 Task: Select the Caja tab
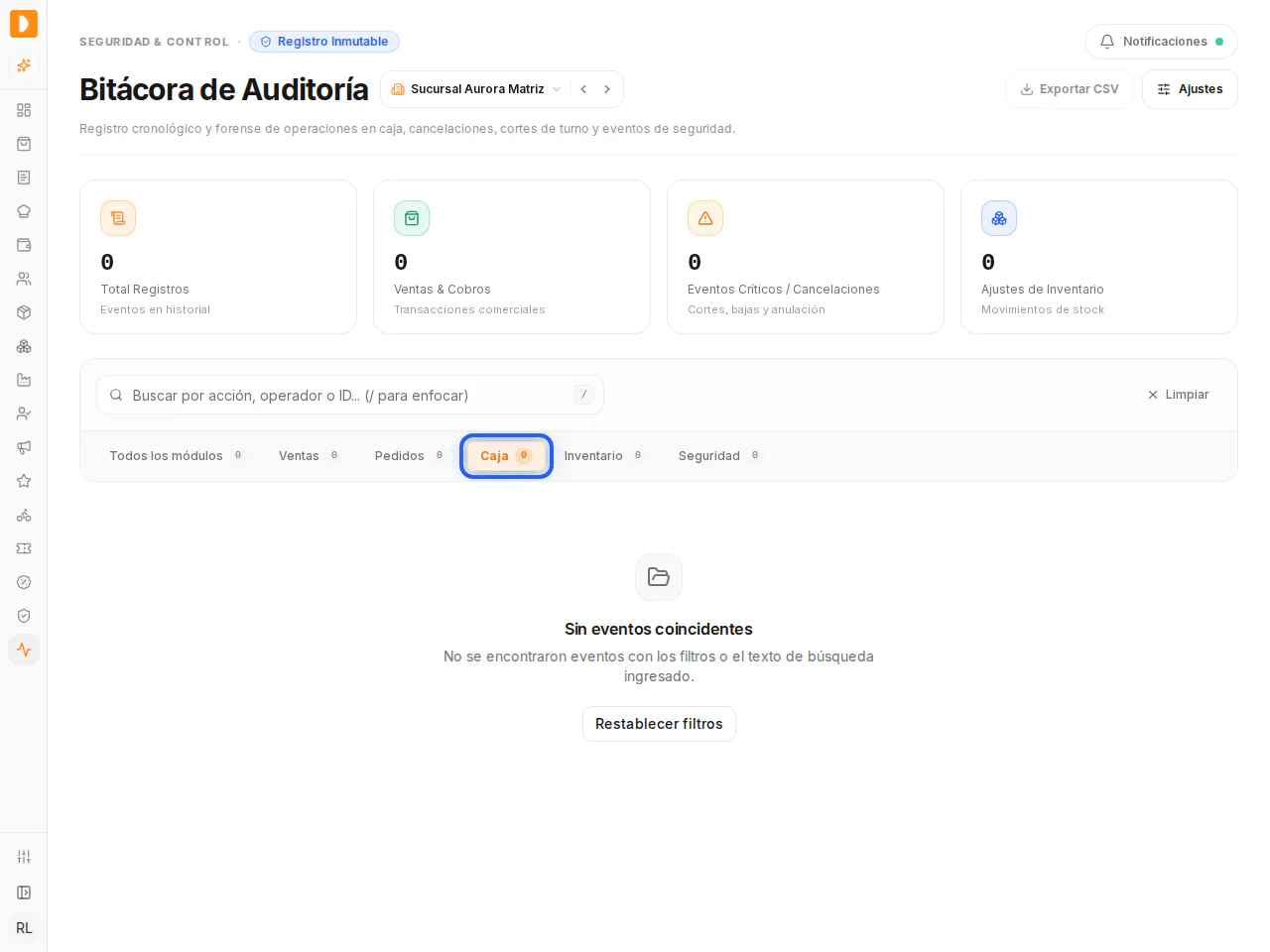[x=506, y=456]
